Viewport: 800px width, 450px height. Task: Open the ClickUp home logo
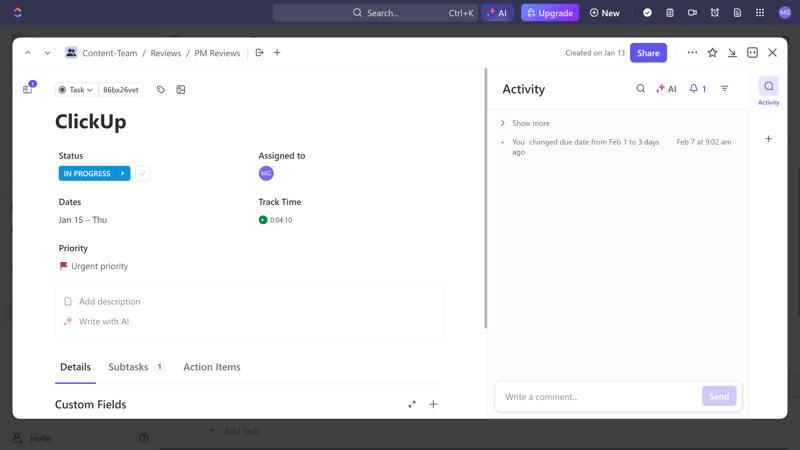[17, 12]
